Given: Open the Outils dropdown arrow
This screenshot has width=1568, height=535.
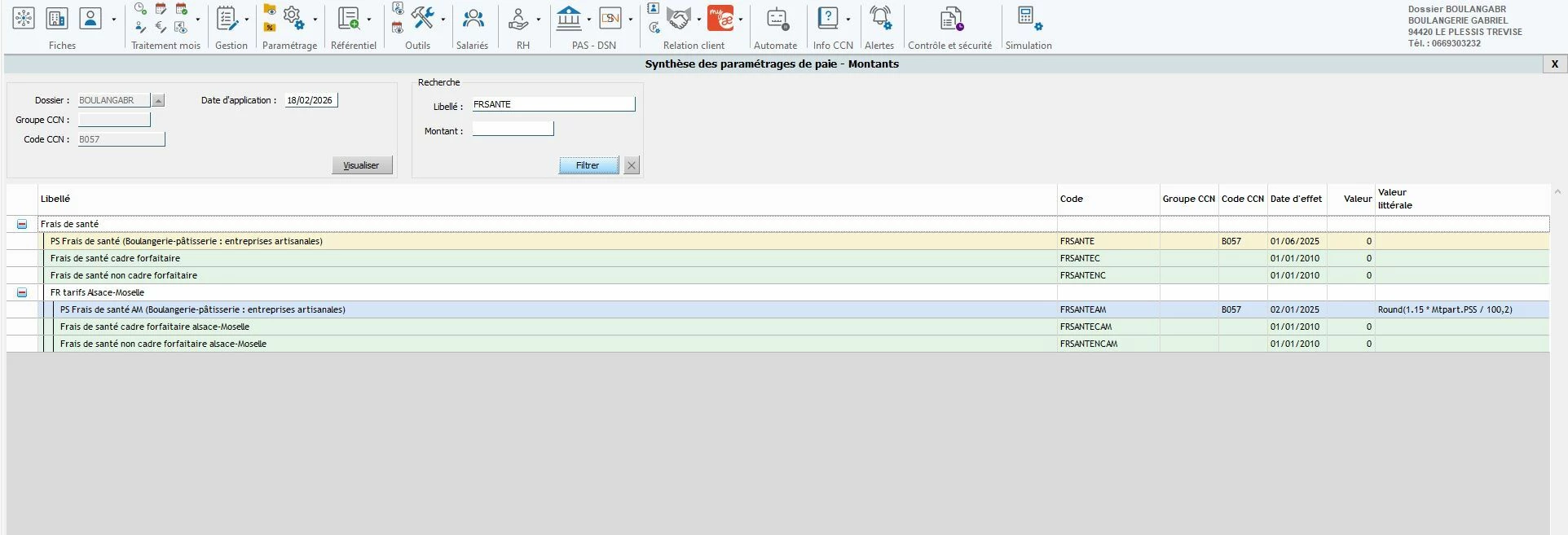Looking at the screenshot, I should tap(443, 20).
